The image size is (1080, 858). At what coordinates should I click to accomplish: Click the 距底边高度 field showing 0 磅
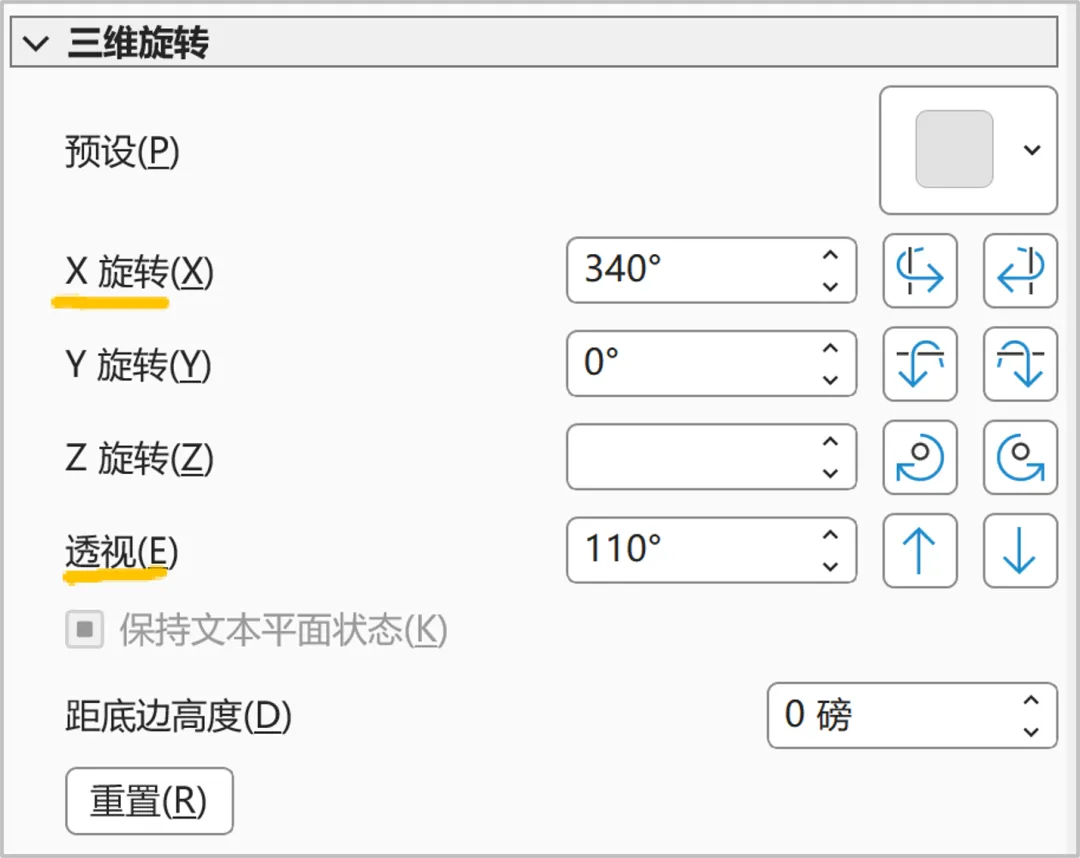912,715
